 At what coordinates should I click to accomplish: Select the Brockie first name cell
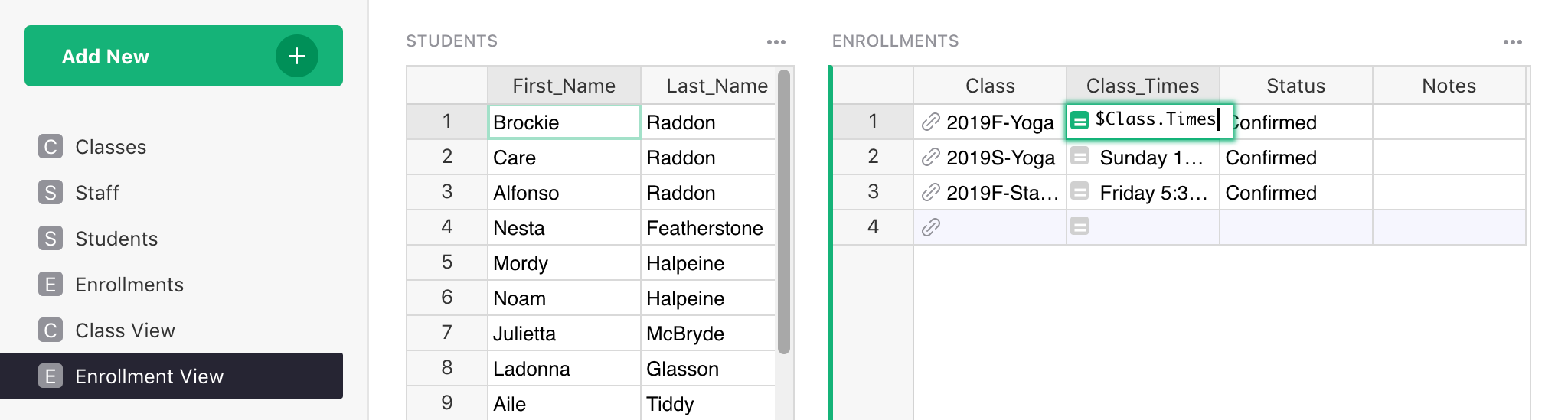point(564,122)
